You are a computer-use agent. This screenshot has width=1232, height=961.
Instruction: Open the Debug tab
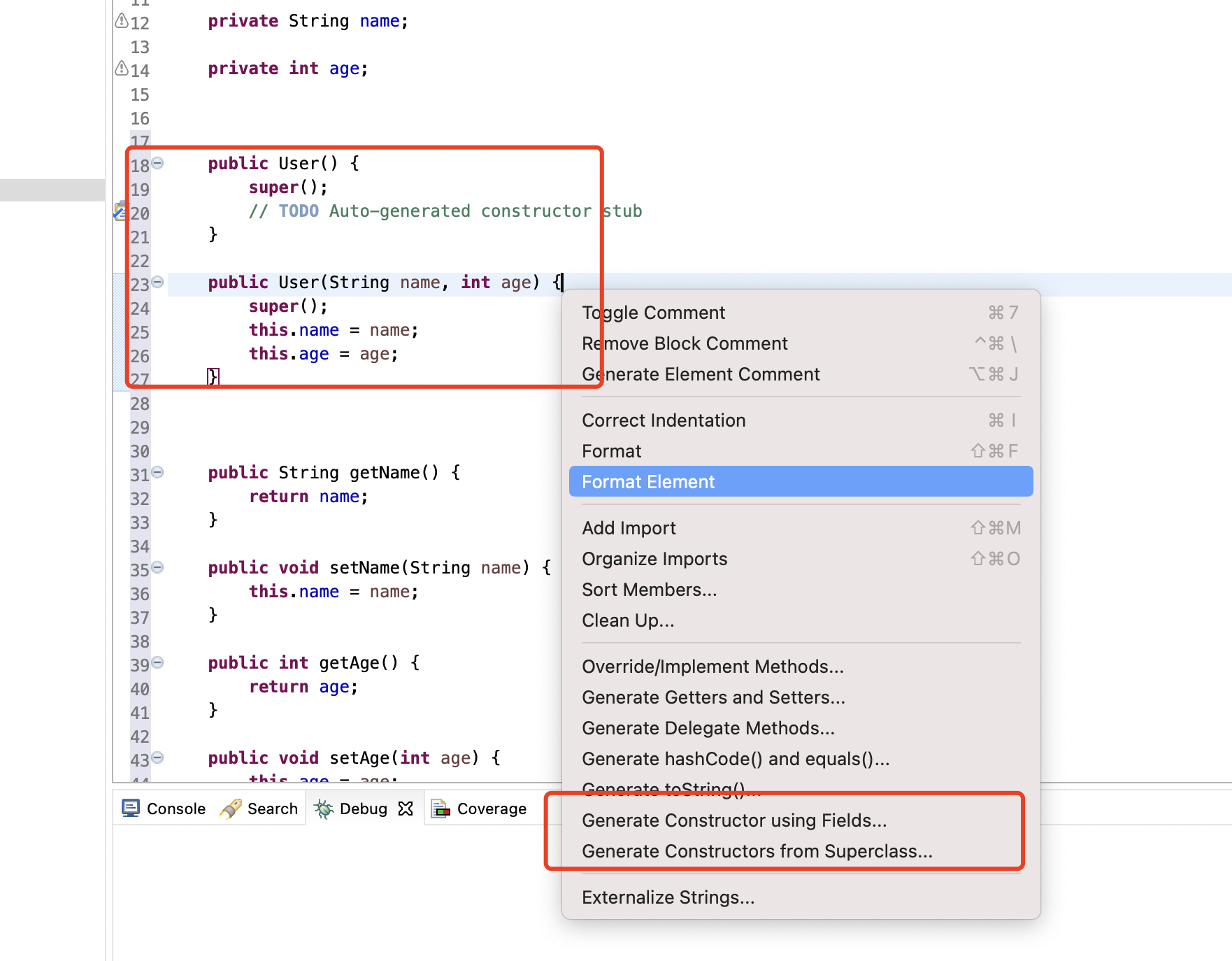coord(364,809)
